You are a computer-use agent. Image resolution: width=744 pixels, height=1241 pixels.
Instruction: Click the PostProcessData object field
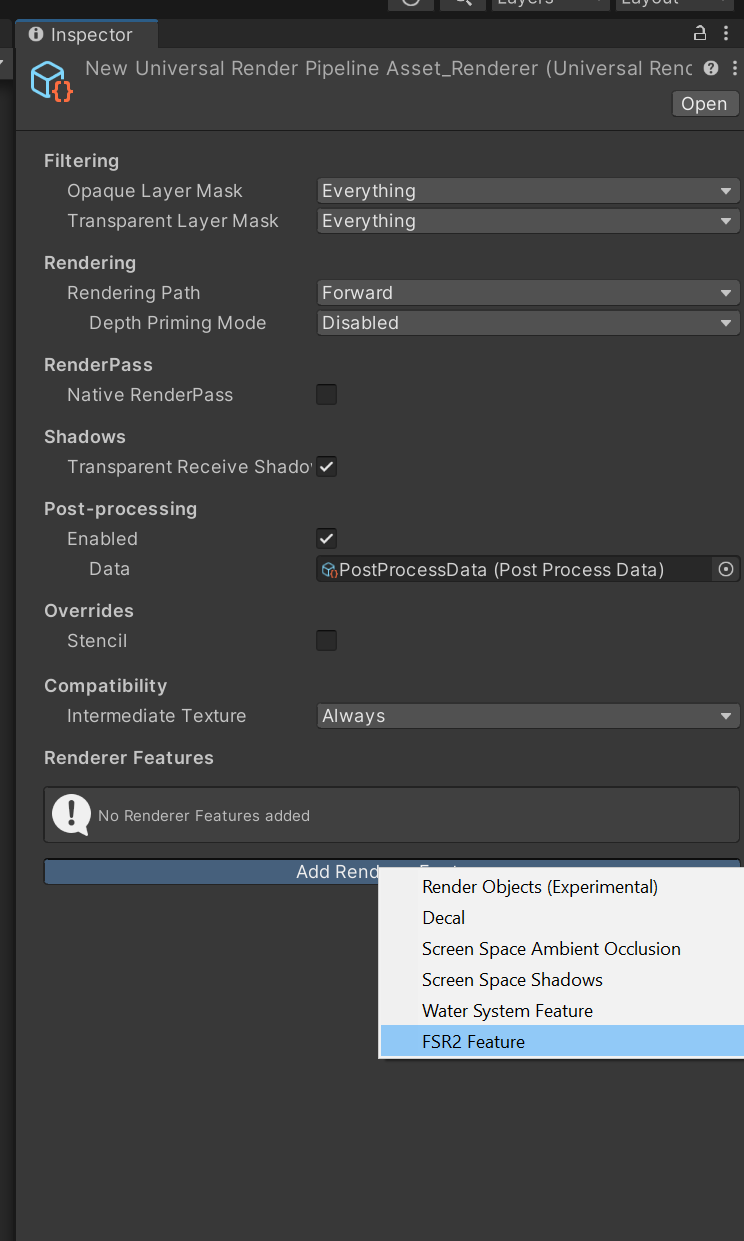coord(515,569)
